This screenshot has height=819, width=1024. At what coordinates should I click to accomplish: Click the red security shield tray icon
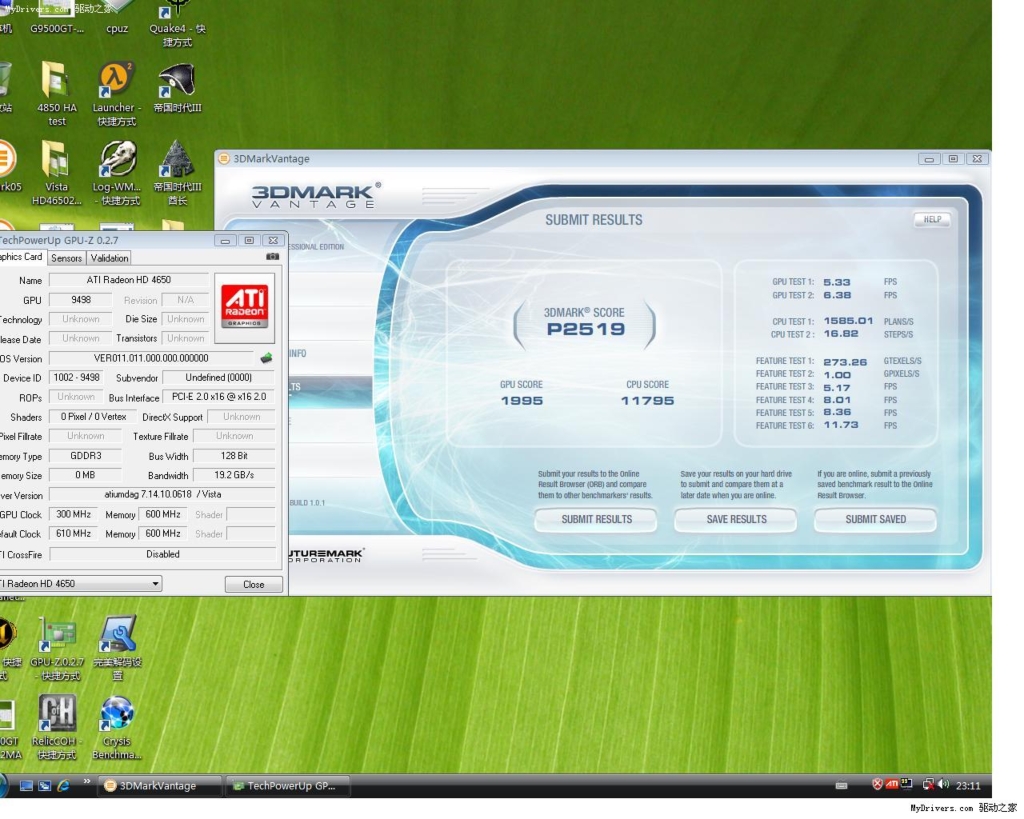point(878,784)
